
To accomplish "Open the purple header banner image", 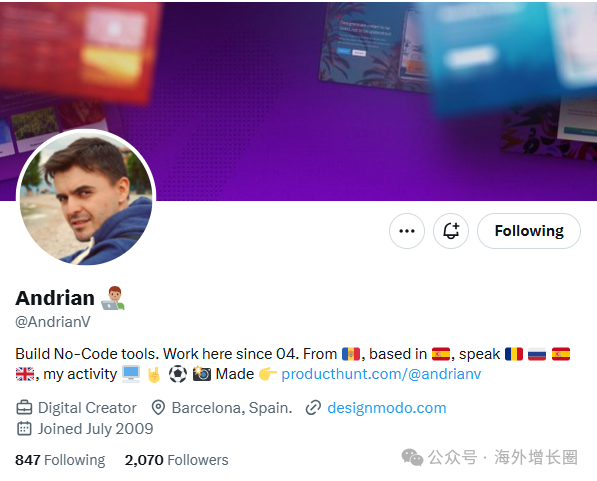I will (x=298, y=101).
